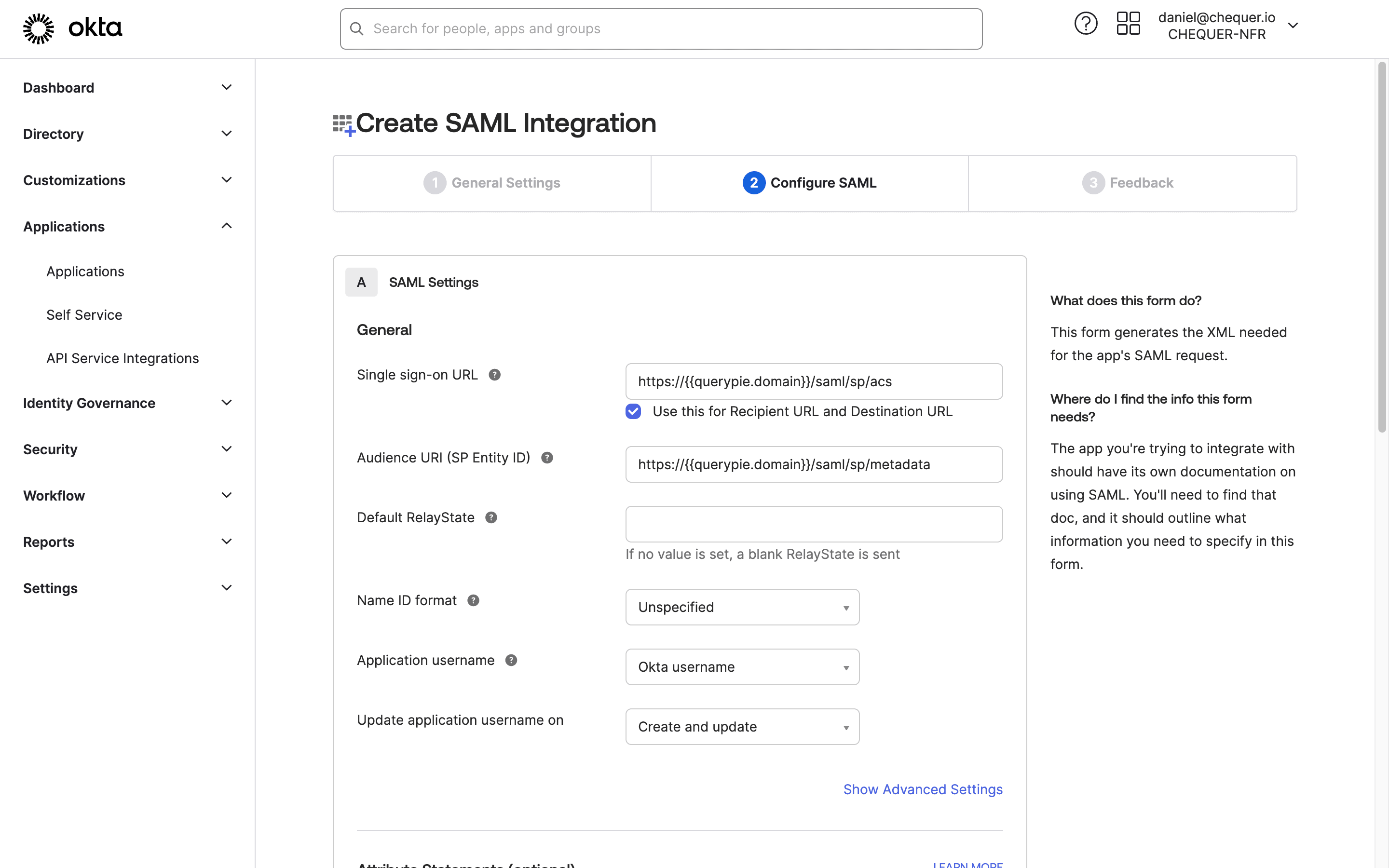Screen dimensions: 1389x868
Task: Click the SAML Settings section A badge
Action: click(x=361, y=282)
